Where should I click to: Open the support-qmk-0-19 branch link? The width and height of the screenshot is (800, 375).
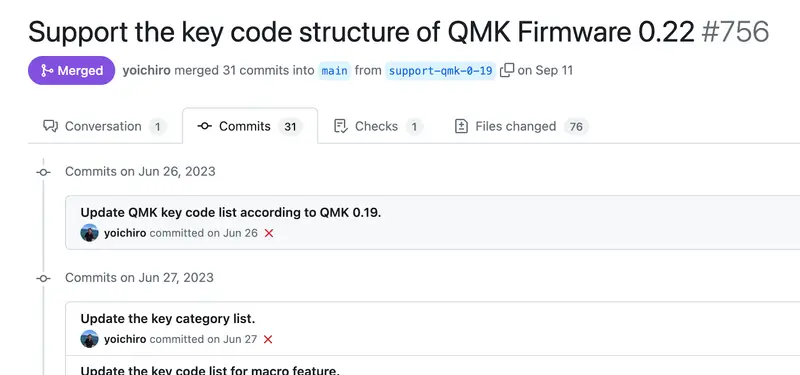[x=440, y=71]
